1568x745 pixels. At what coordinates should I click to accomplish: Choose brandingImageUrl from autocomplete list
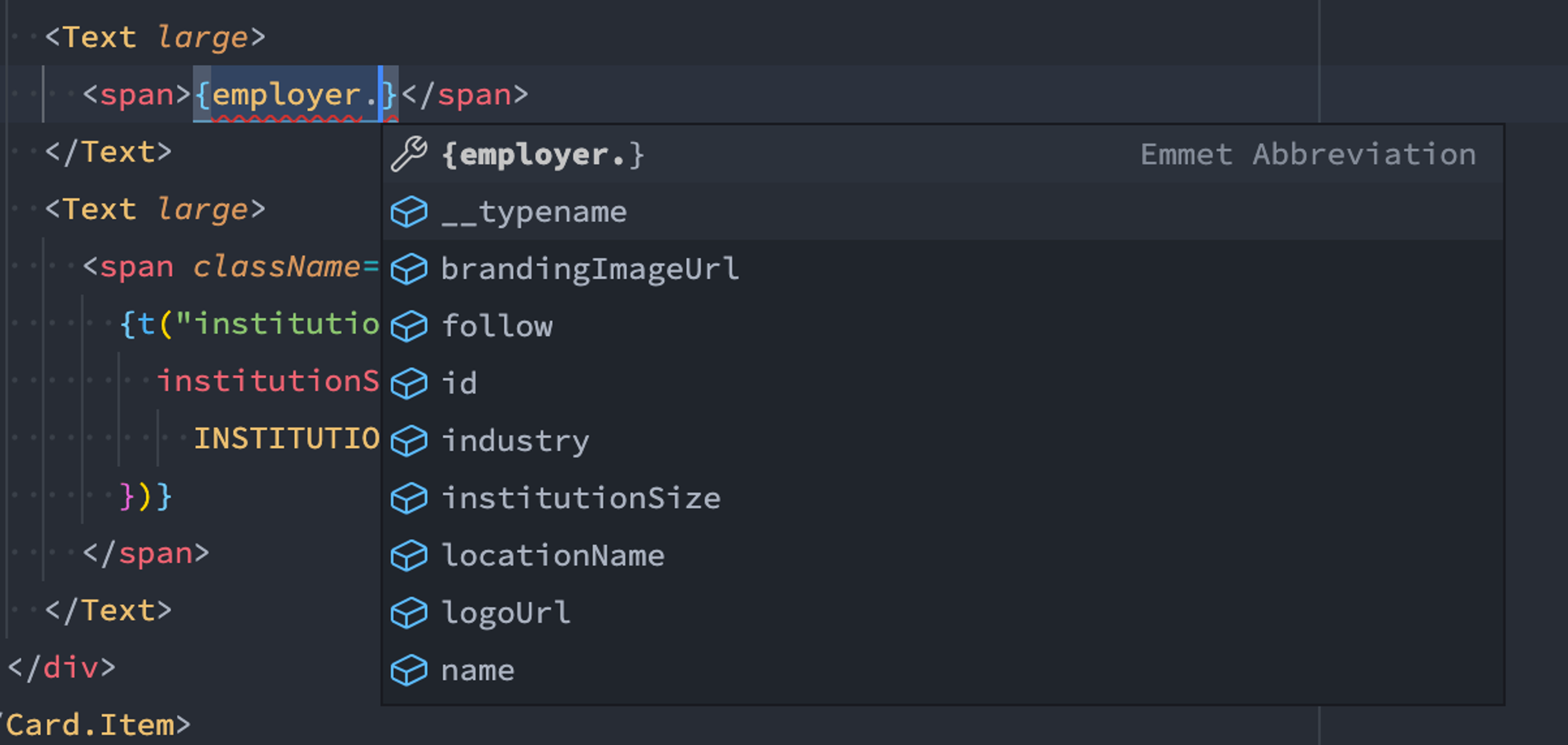coord(589,269)
